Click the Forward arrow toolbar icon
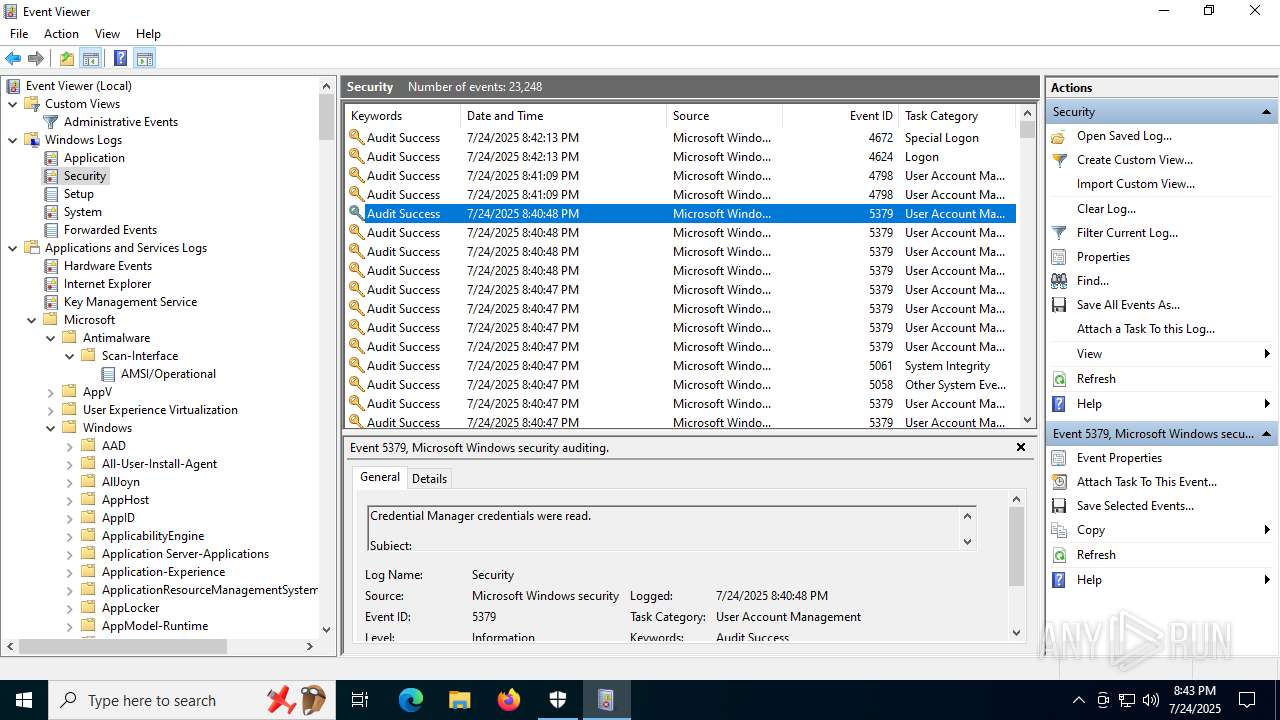The image size is (1280, 720). [x=36, y=58]
